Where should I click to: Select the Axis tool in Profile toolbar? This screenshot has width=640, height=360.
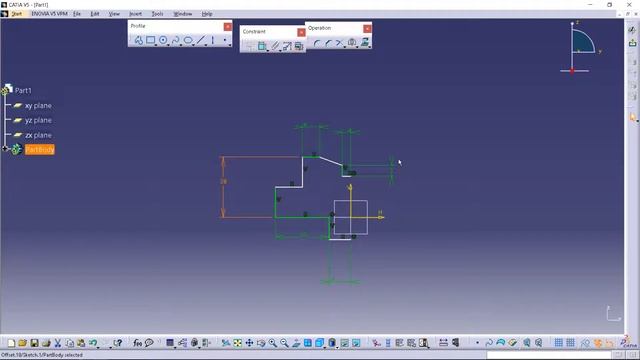click(x=213, y=40)
